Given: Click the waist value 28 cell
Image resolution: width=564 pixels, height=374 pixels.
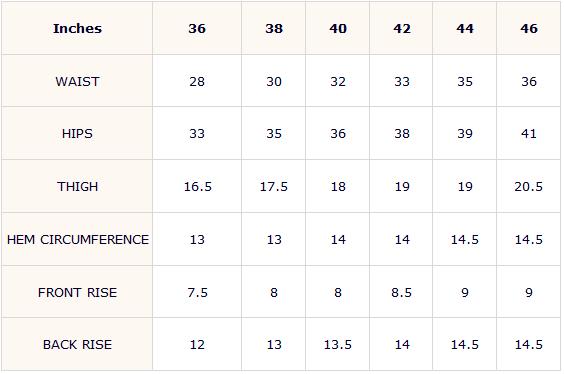Looking at the screenshot, I should tap(197, 81).
